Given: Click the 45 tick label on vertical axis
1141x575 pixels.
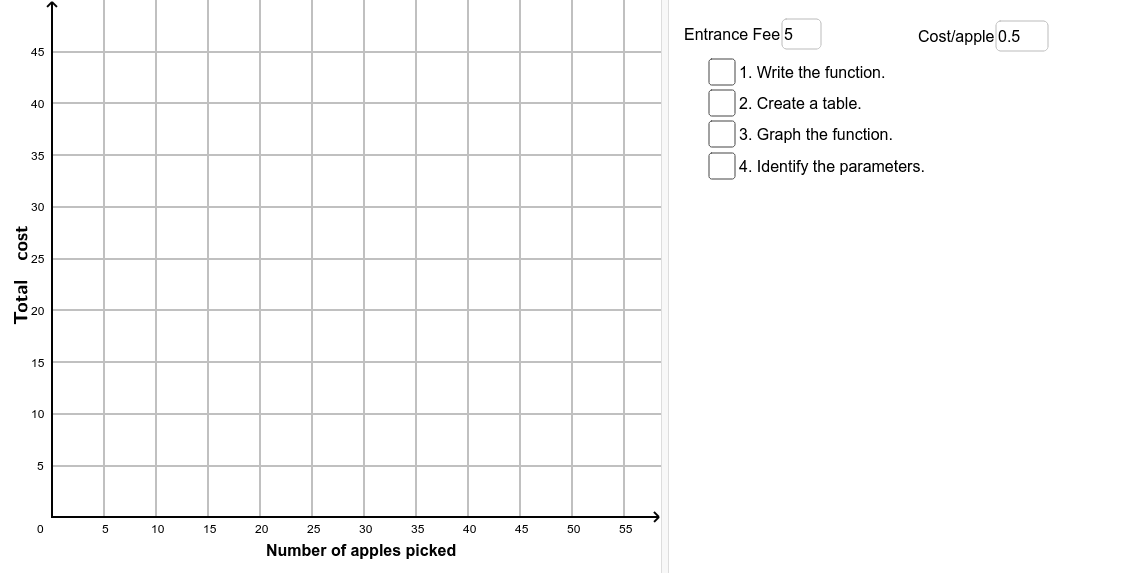Looking at the screenshot, I should pyautogui.click(x=37, y=52).
